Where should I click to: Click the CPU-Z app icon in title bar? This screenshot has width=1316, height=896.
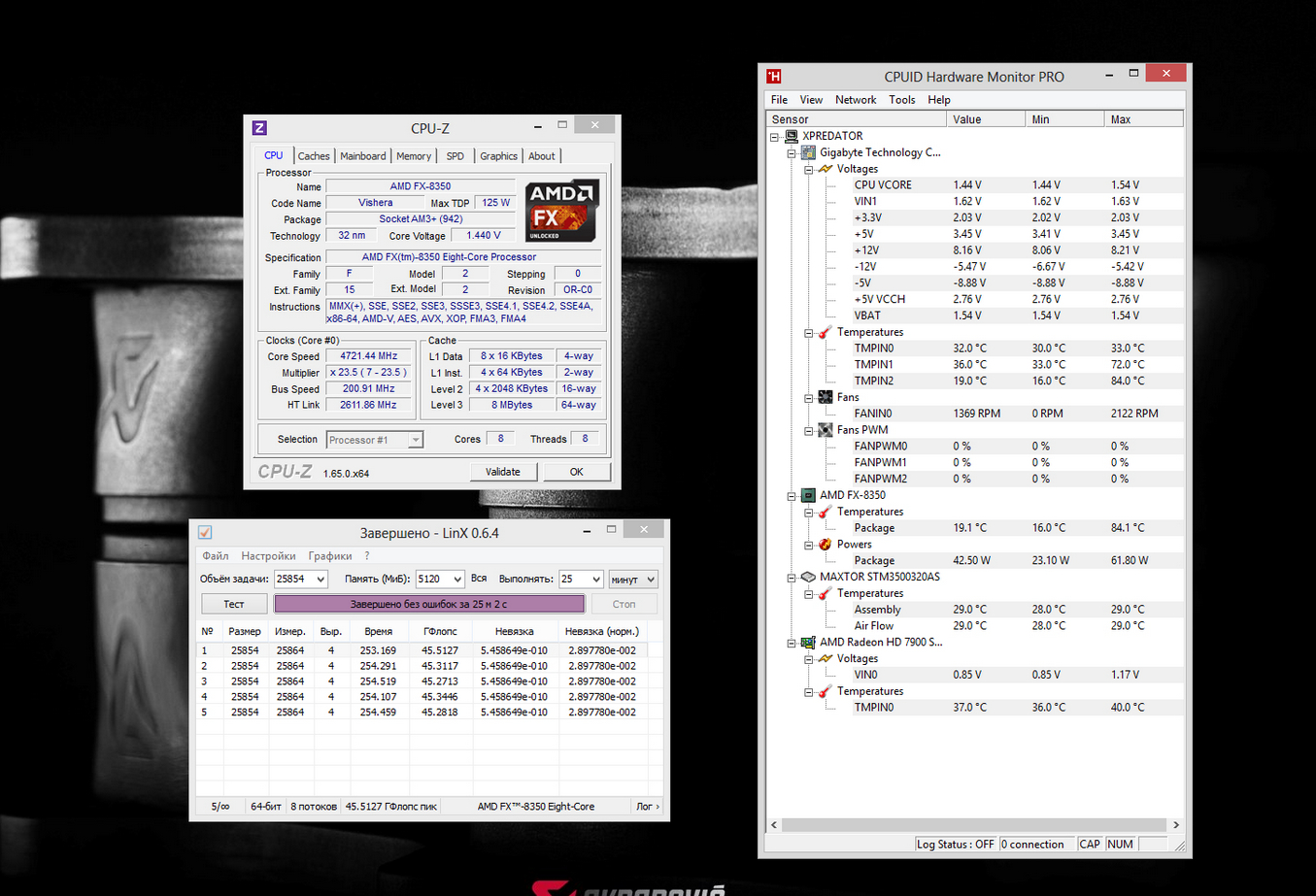coord(259,128)
